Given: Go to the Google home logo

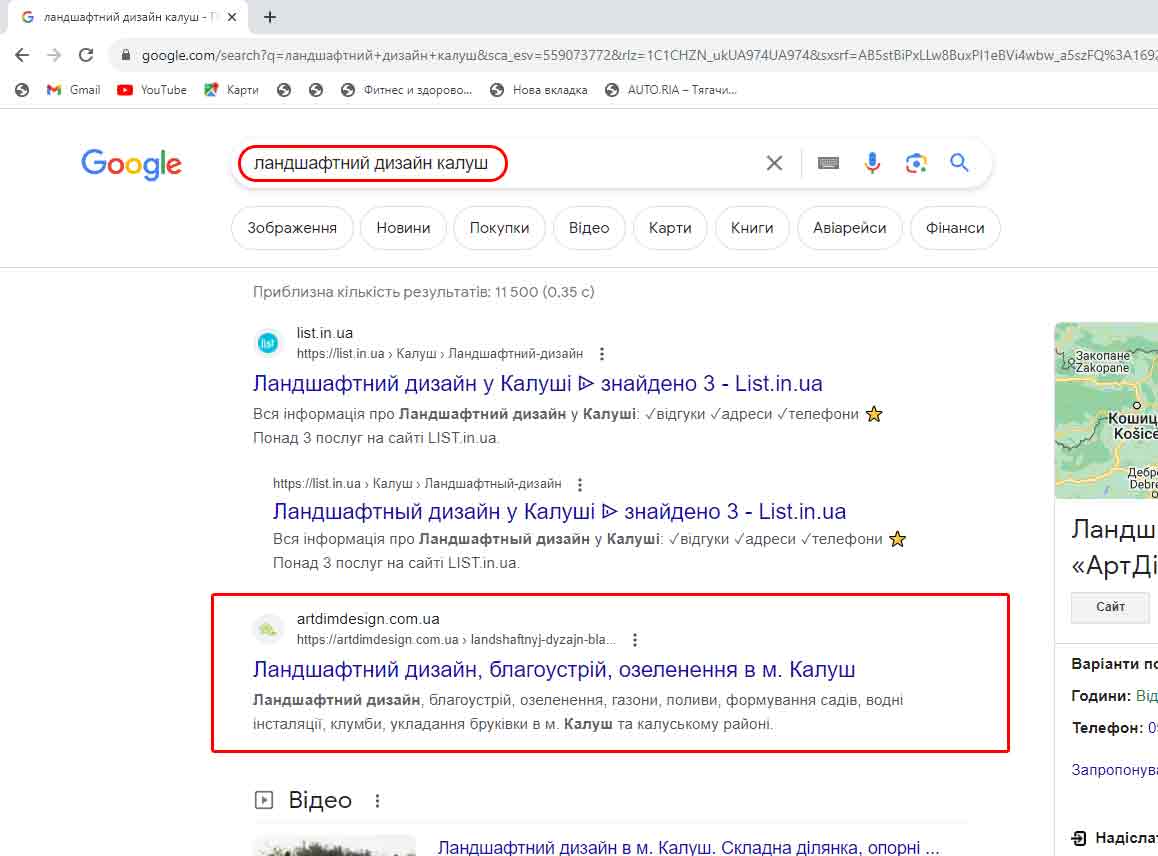Looking at the screenshot, I should pyautogui.click(x=131, y=163).
